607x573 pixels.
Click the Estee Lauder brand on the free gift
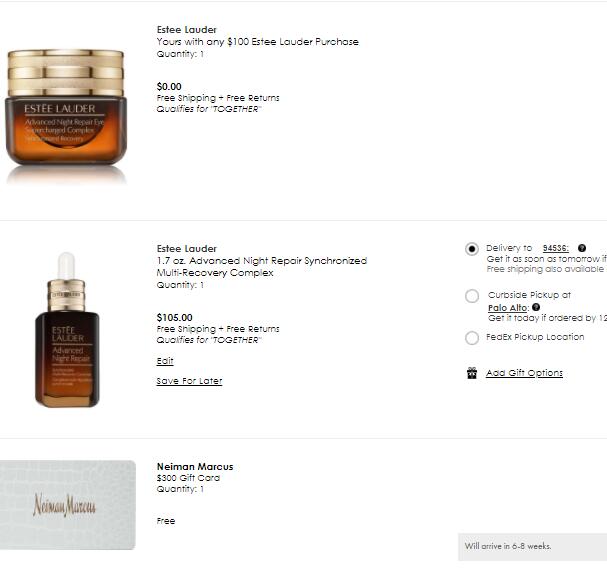coord(186,30)
